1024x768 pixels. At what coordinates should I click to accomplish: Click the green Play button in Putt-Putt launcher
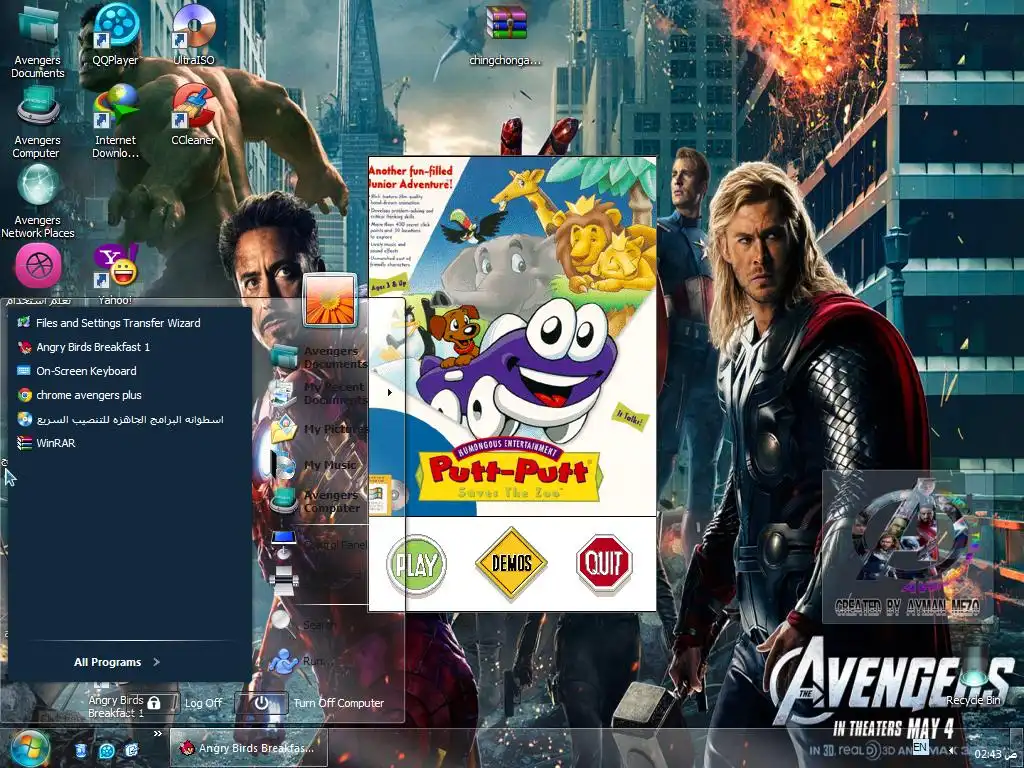coord(416,565)
